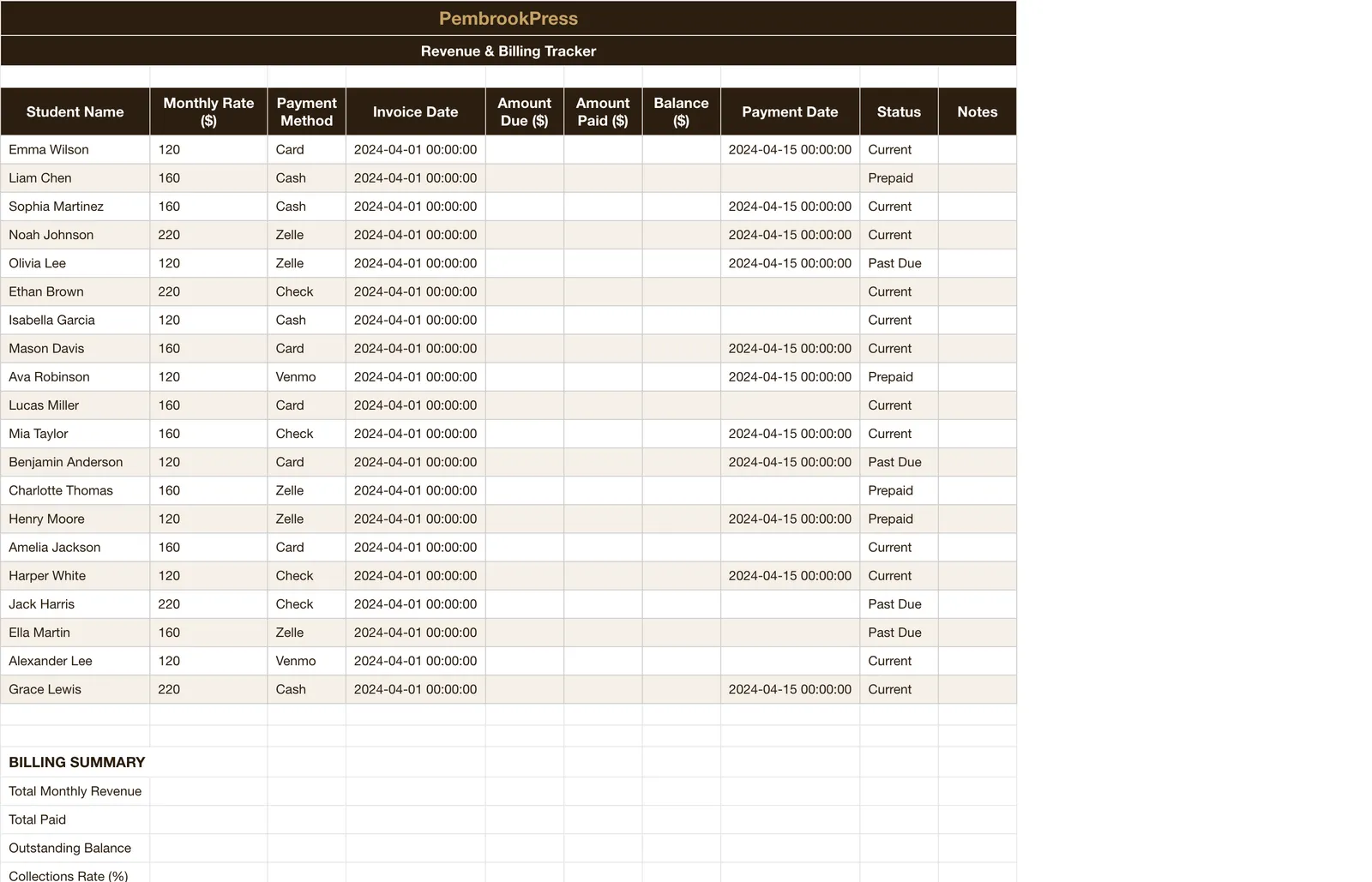The image size is (1372, 882).
Task: Select the Harper White cell
Action: click(75, 575)
